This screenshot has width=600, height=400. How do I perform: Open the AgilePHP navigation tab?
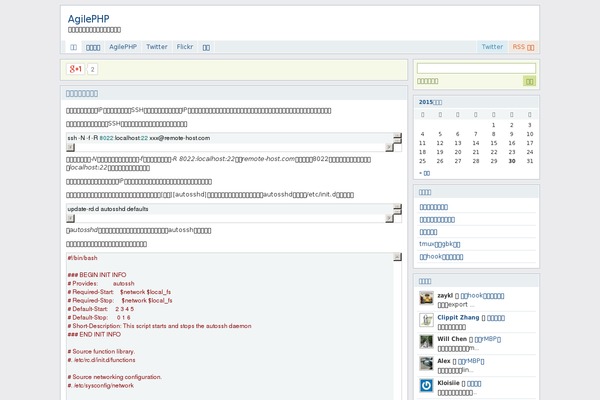123,47
